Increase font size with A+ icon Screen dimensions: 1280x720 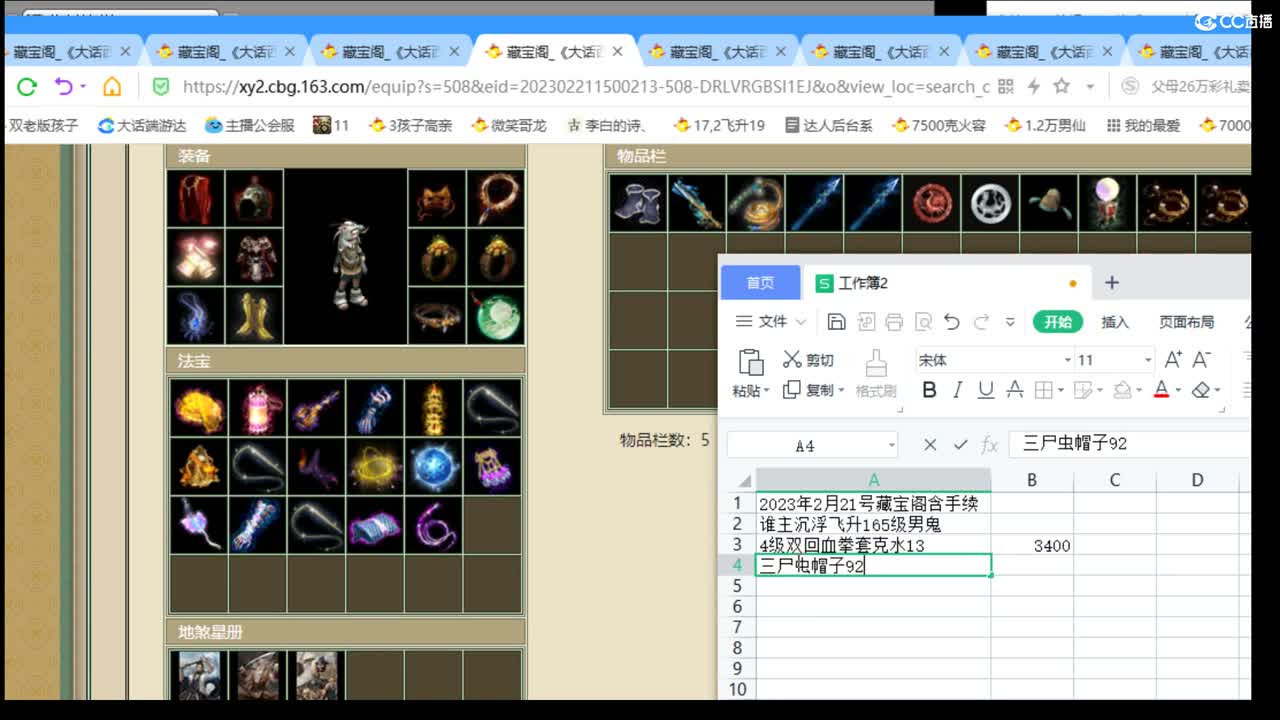pos(1174,360)
